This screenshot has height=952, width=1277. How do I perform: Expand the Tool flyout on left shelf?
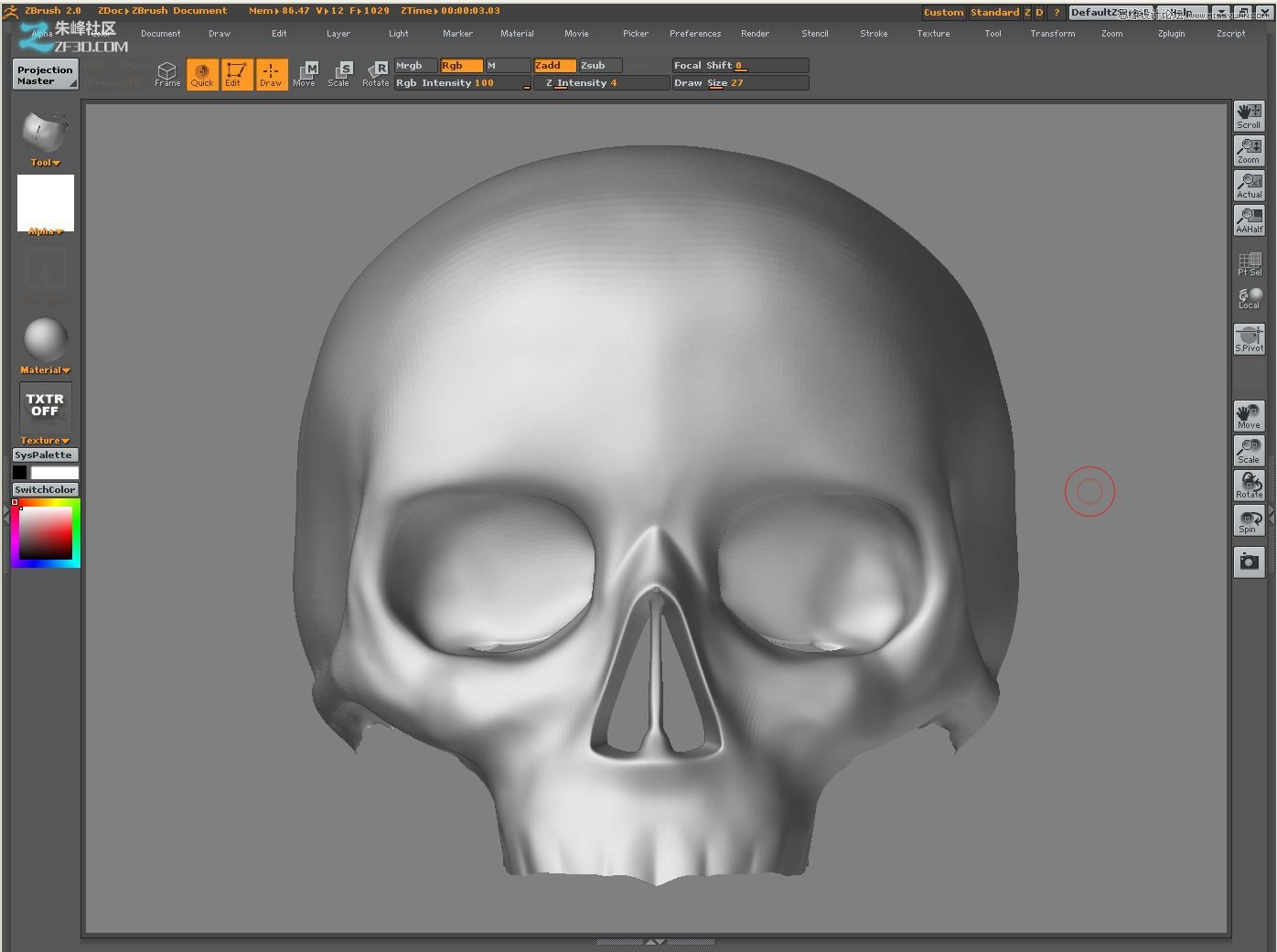click(x=44, y=162)
